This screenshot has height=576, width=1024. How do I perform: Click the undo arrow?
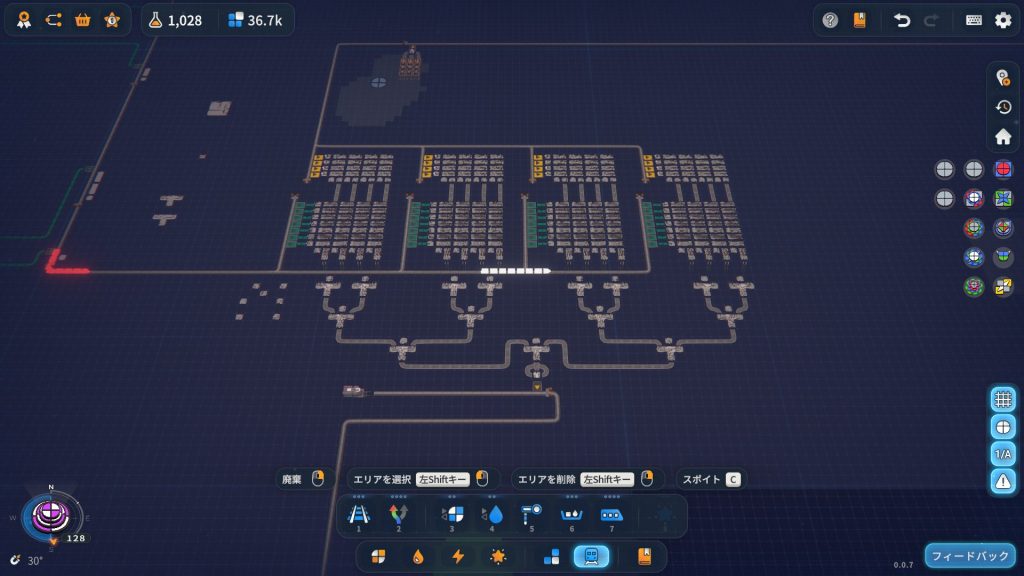point(902,20)
